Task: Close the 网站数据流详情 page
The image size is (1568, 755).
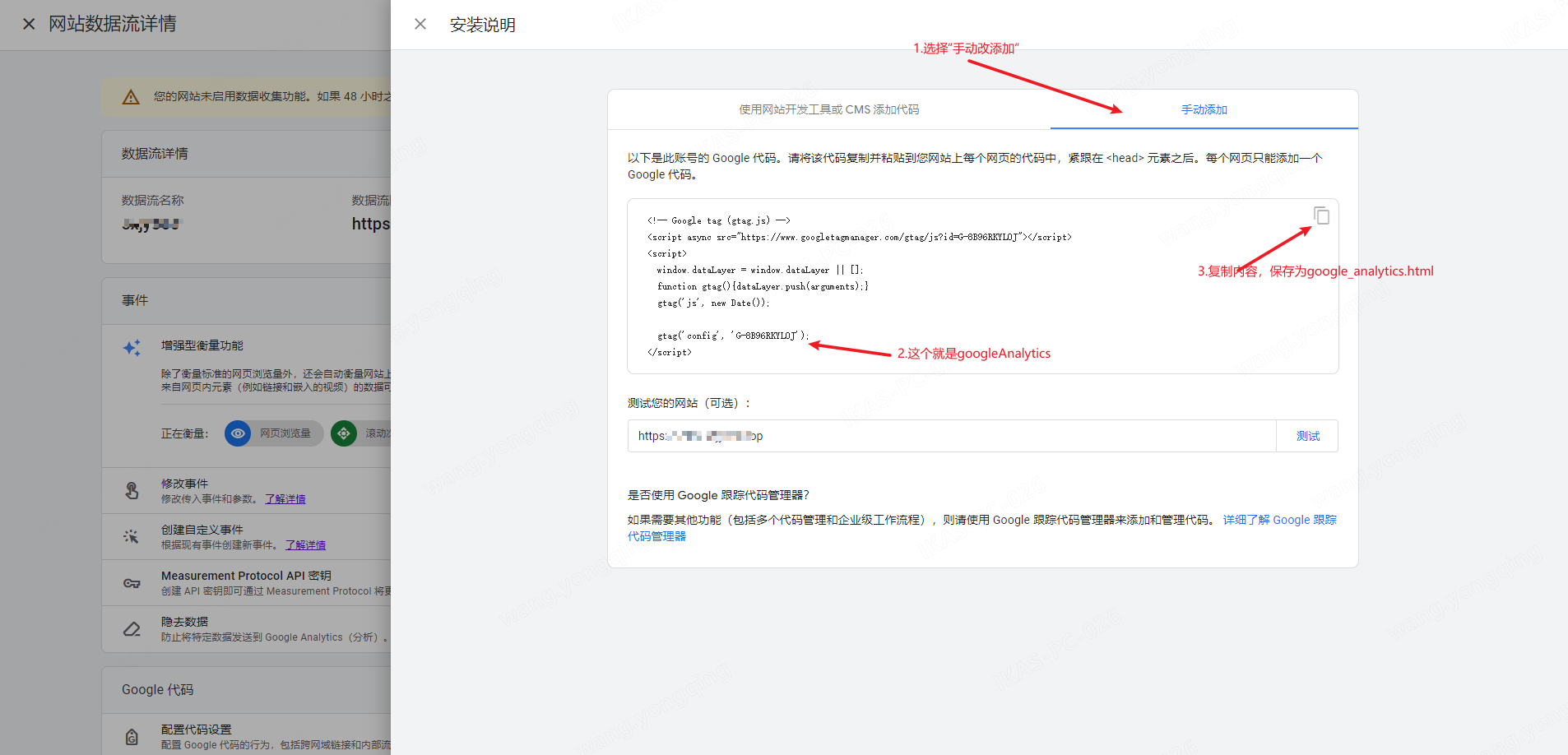Action: pos(29,24)
